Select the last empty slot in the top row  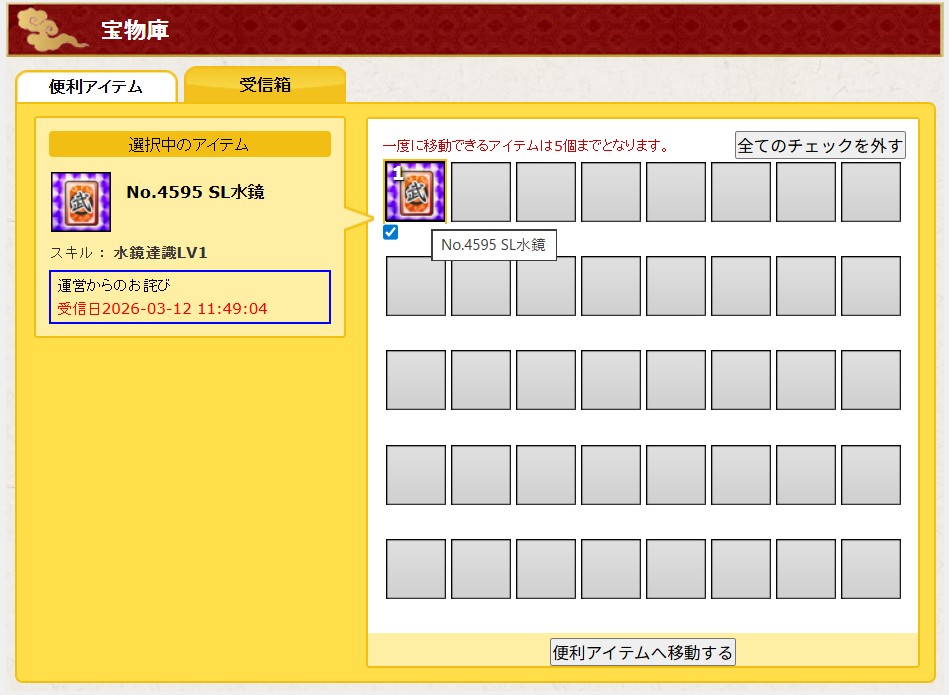coord(870,192)
